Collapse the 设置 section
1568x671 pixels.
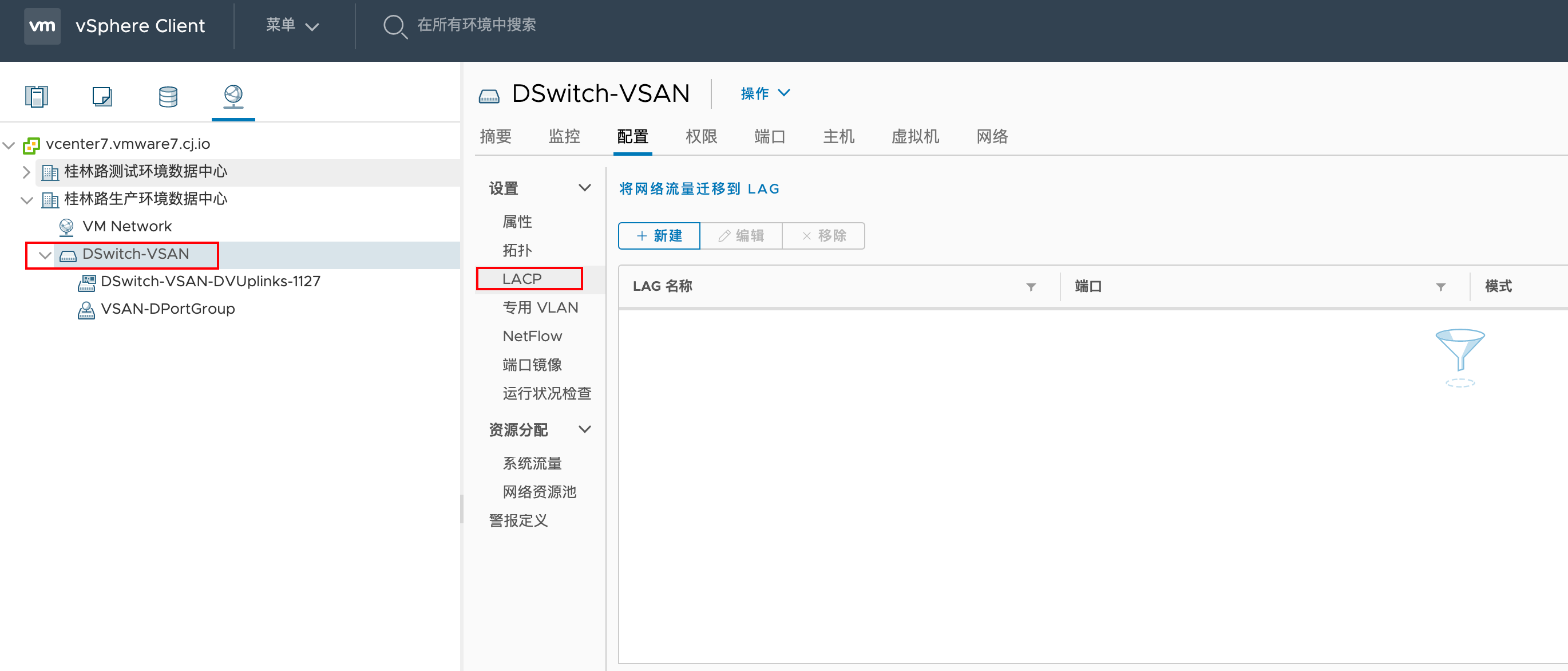[x=584, y=188]
